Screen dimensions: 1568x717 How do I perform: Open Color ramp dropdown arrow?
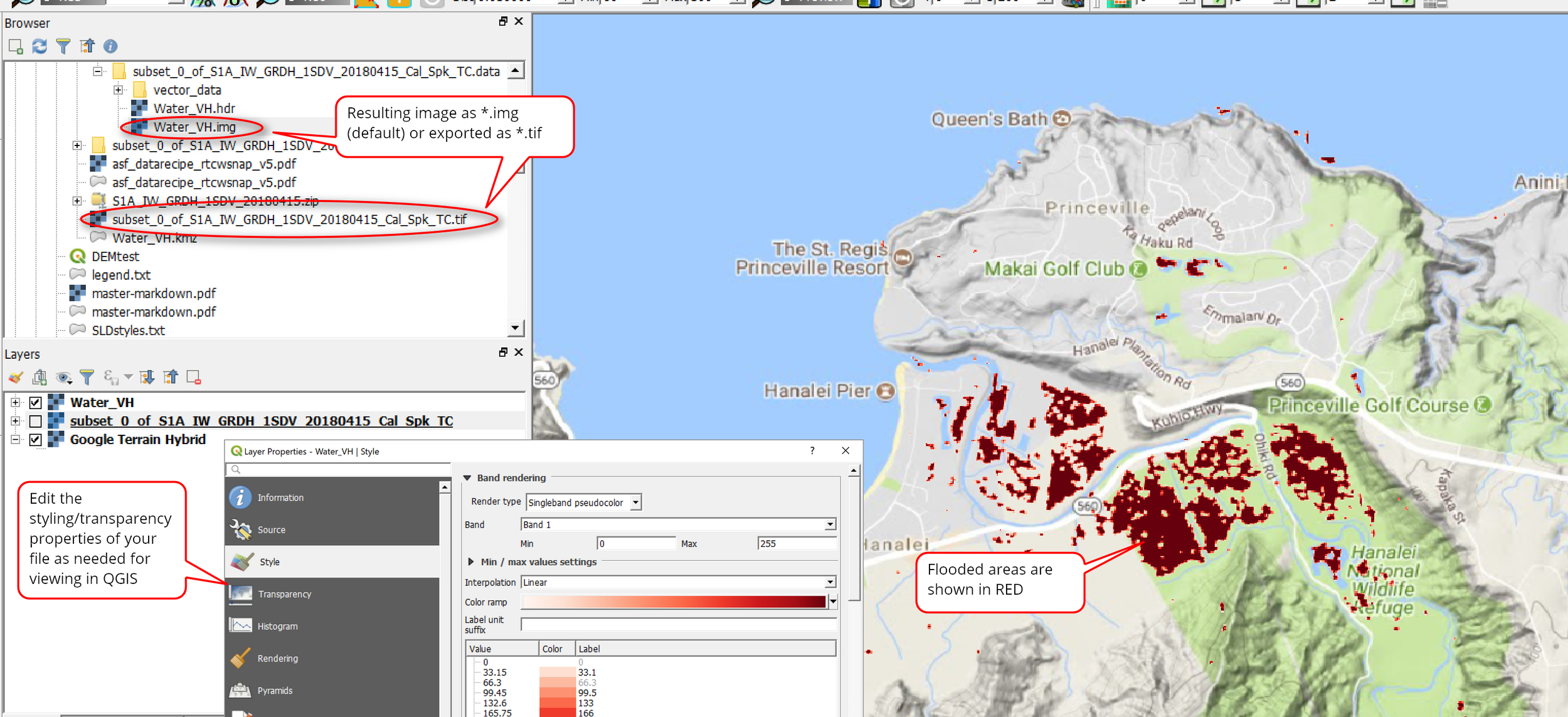(x=833, y=602)
